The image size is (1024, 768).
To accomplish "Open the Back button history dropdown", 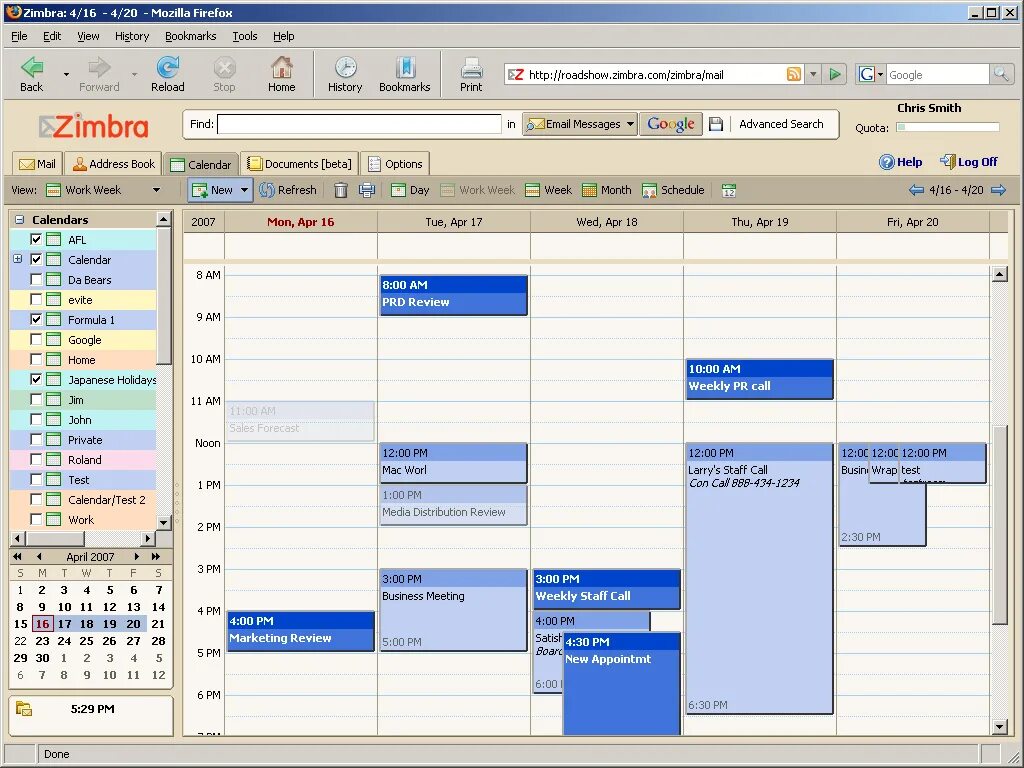I will 66,74.
